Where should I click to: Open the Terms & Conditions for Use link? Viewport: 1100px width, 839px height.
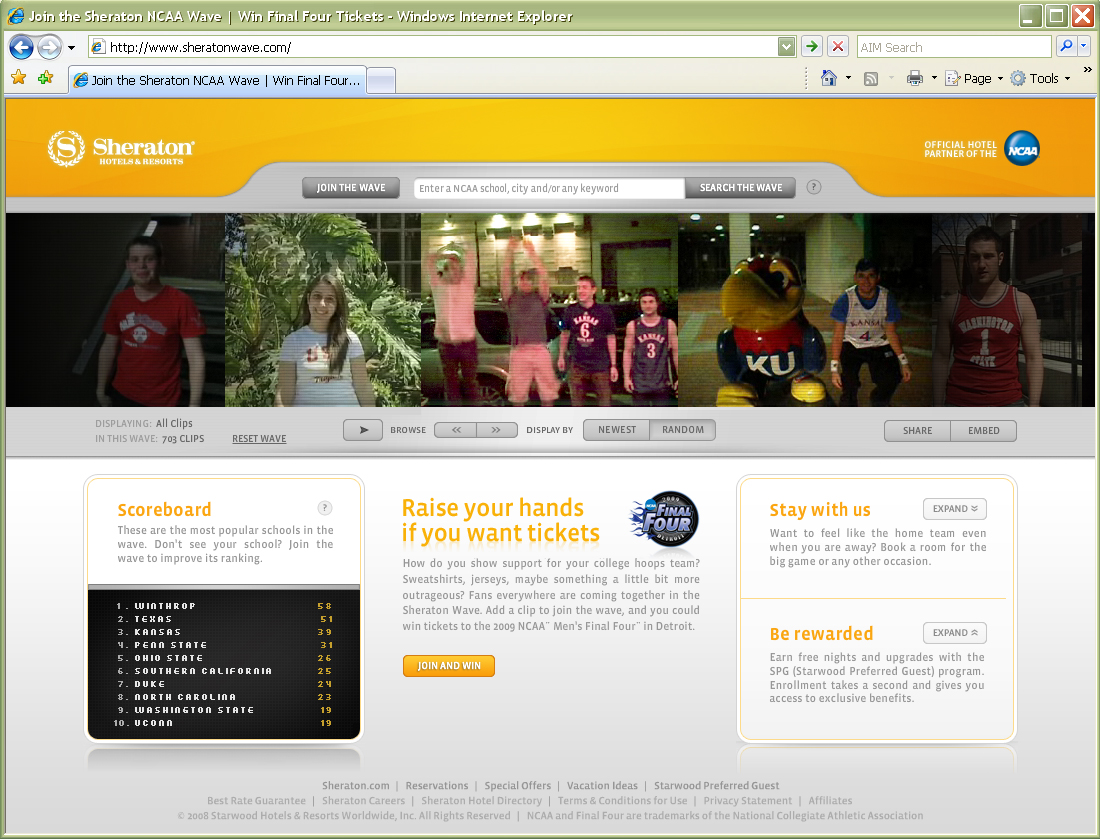point(622,800)
